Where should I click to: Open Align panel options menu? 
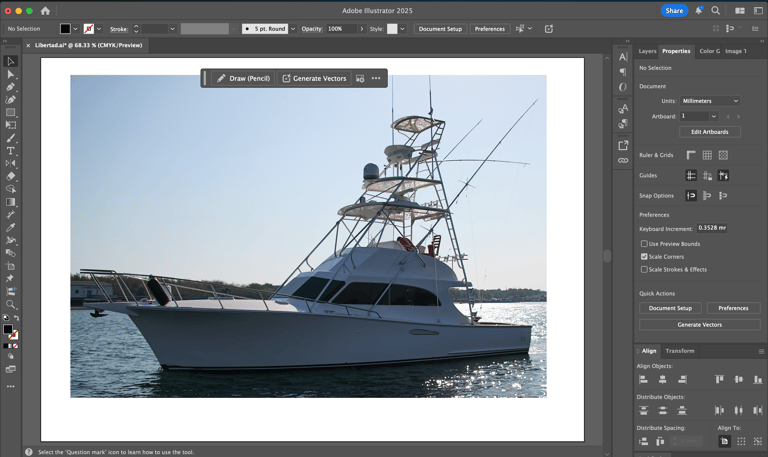pyautogui.click(x=761, y=351)
